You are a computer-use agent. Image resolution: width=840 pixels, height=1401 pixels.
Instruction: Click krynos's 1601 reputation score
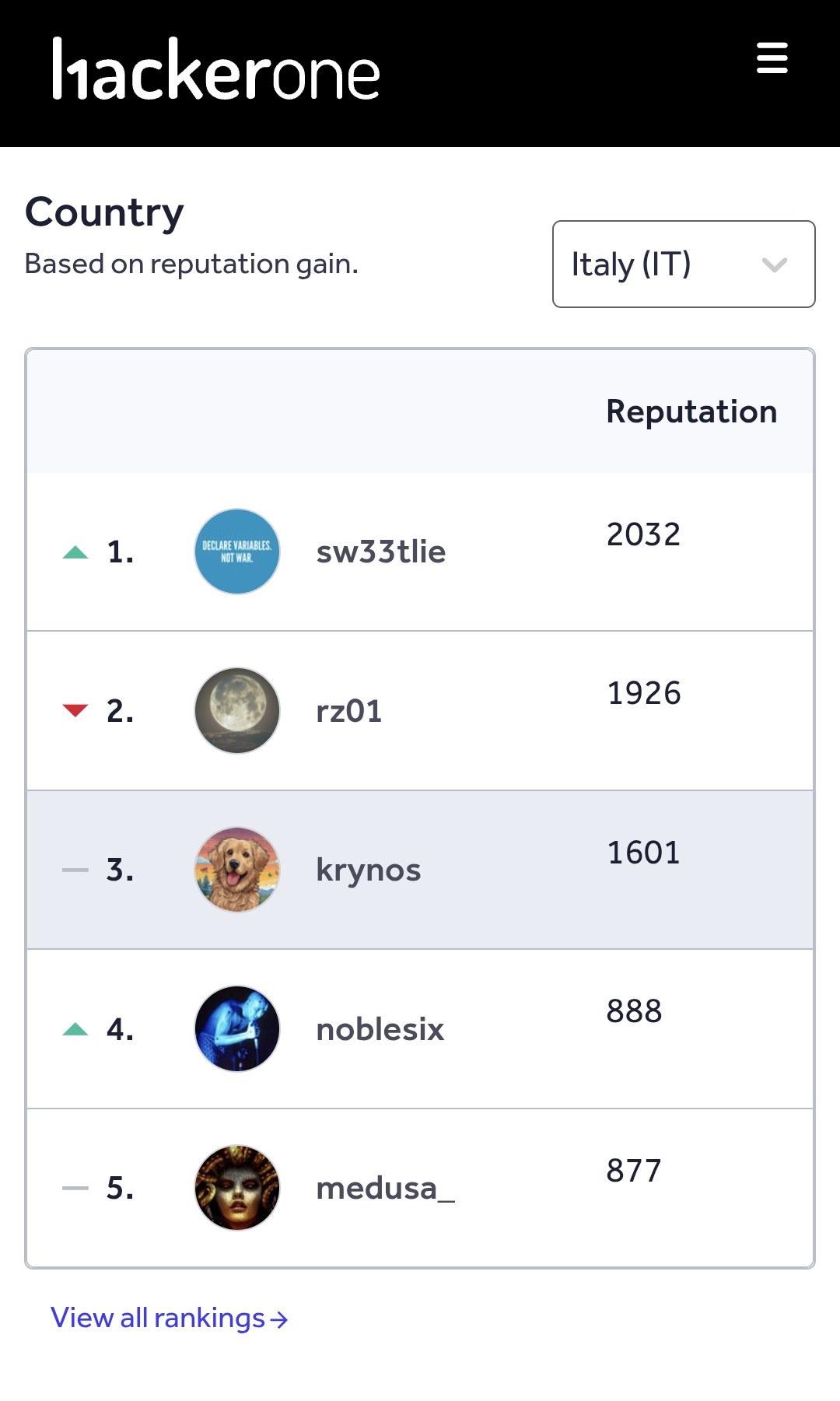[x=643, y=853]
